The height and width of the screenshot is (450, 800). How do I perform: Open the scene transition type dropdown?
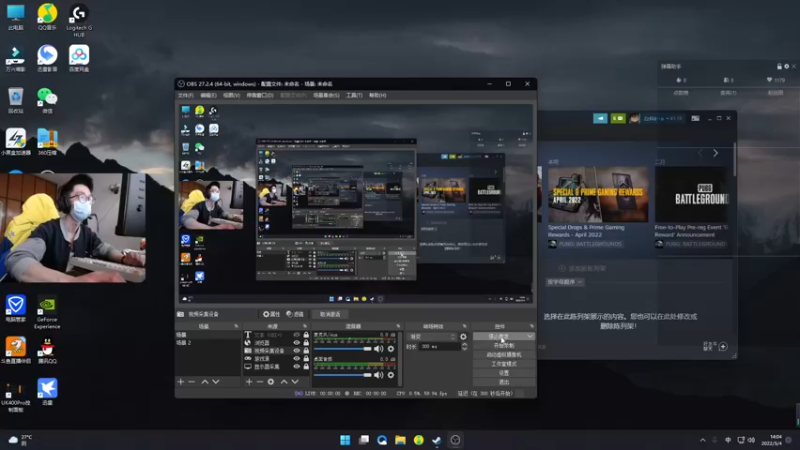[432, 337]
